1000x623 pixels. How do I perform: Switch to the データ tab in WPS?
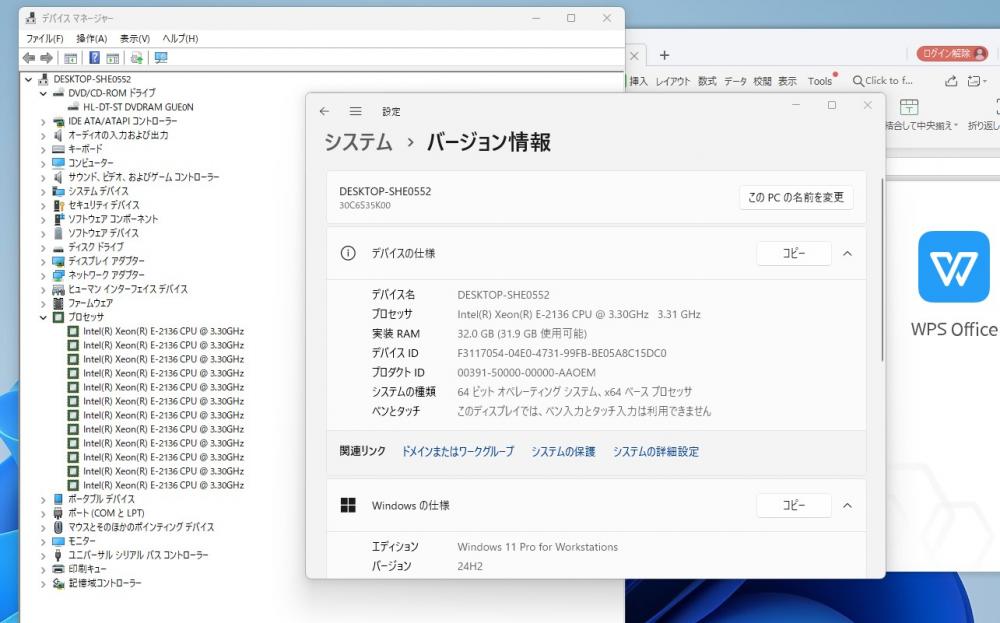click(x=735, y=81)
